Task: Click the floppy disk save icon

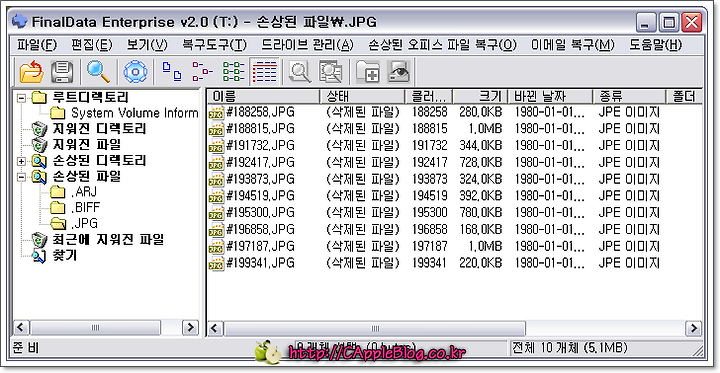Action: 62,72
